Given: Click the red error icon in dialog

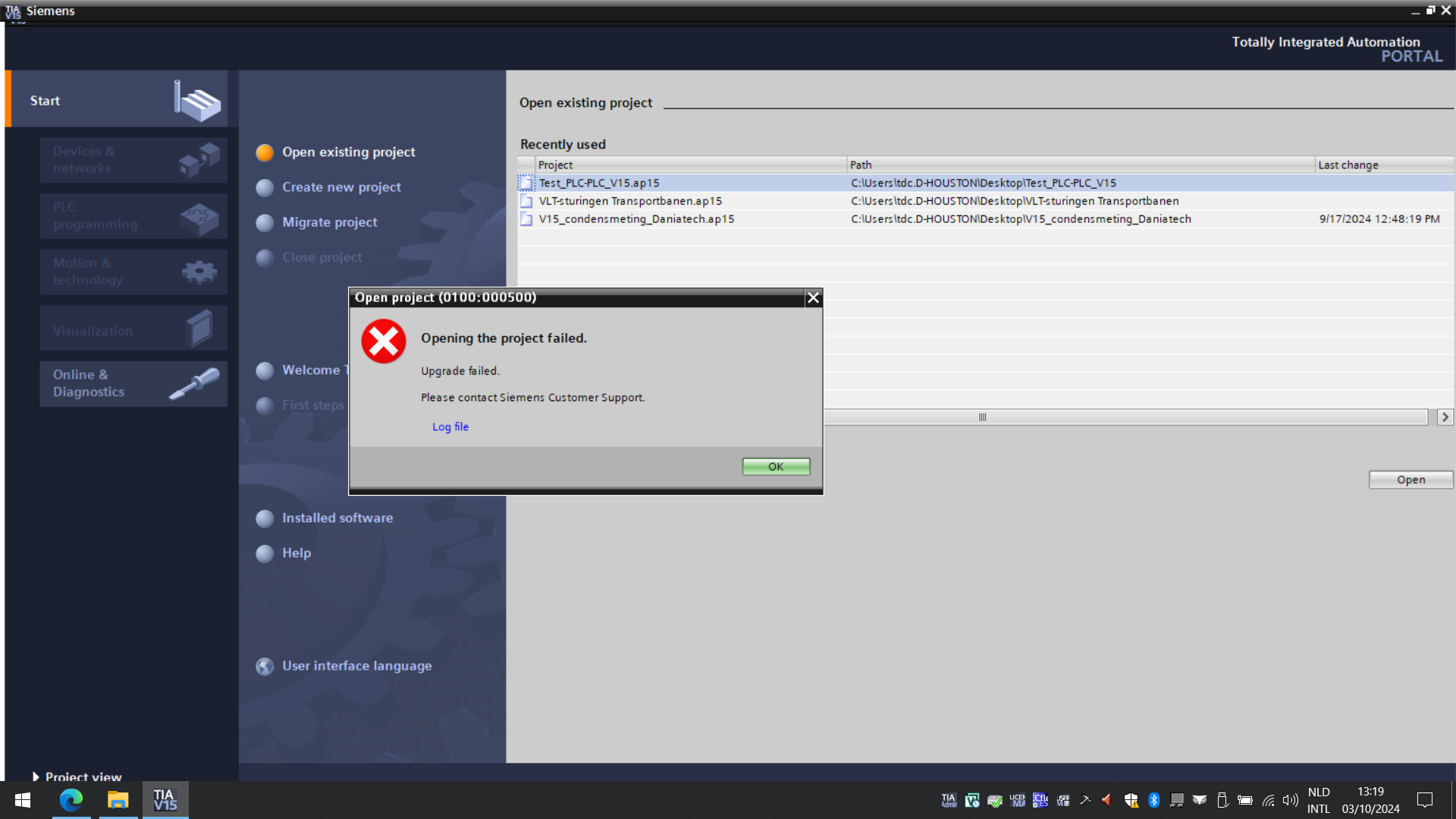Looking at the screenshot, I should pyautogui.click(x=384, y=341).
